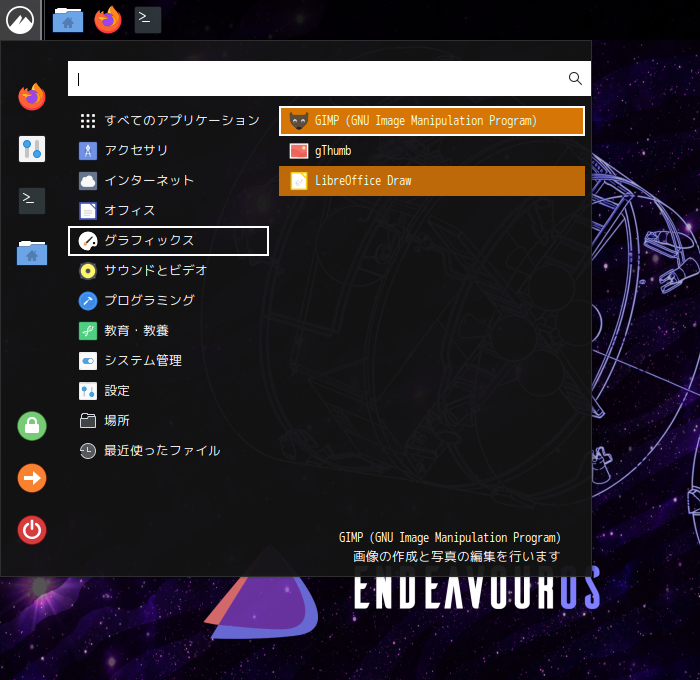
Task: Click the office document icon
Action: [88, 211]
